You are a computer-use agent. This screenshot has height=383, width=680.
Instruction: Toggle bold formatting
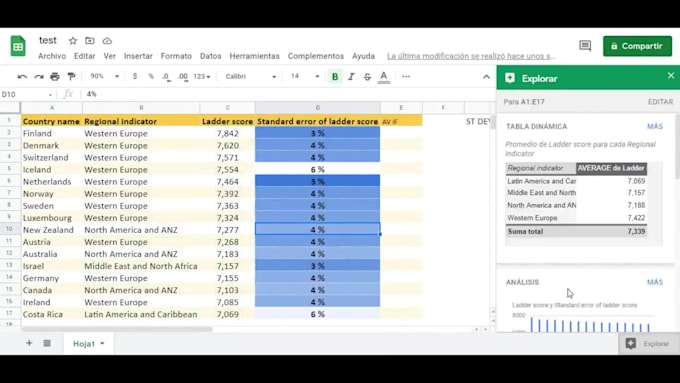335,77
